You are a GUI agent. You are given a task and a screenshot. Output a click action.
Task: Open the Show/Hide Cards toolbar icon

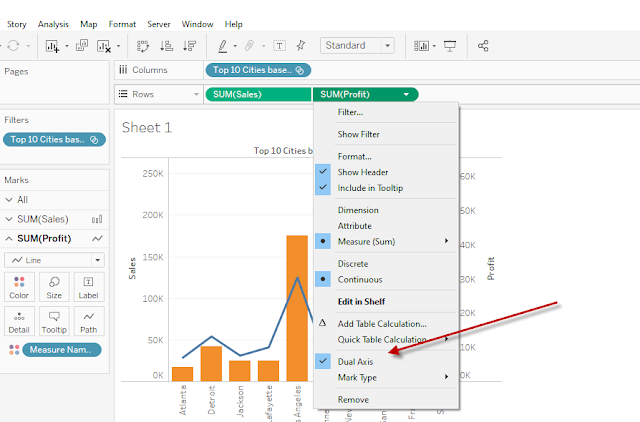pyautogui.click(x=421, y=46)
